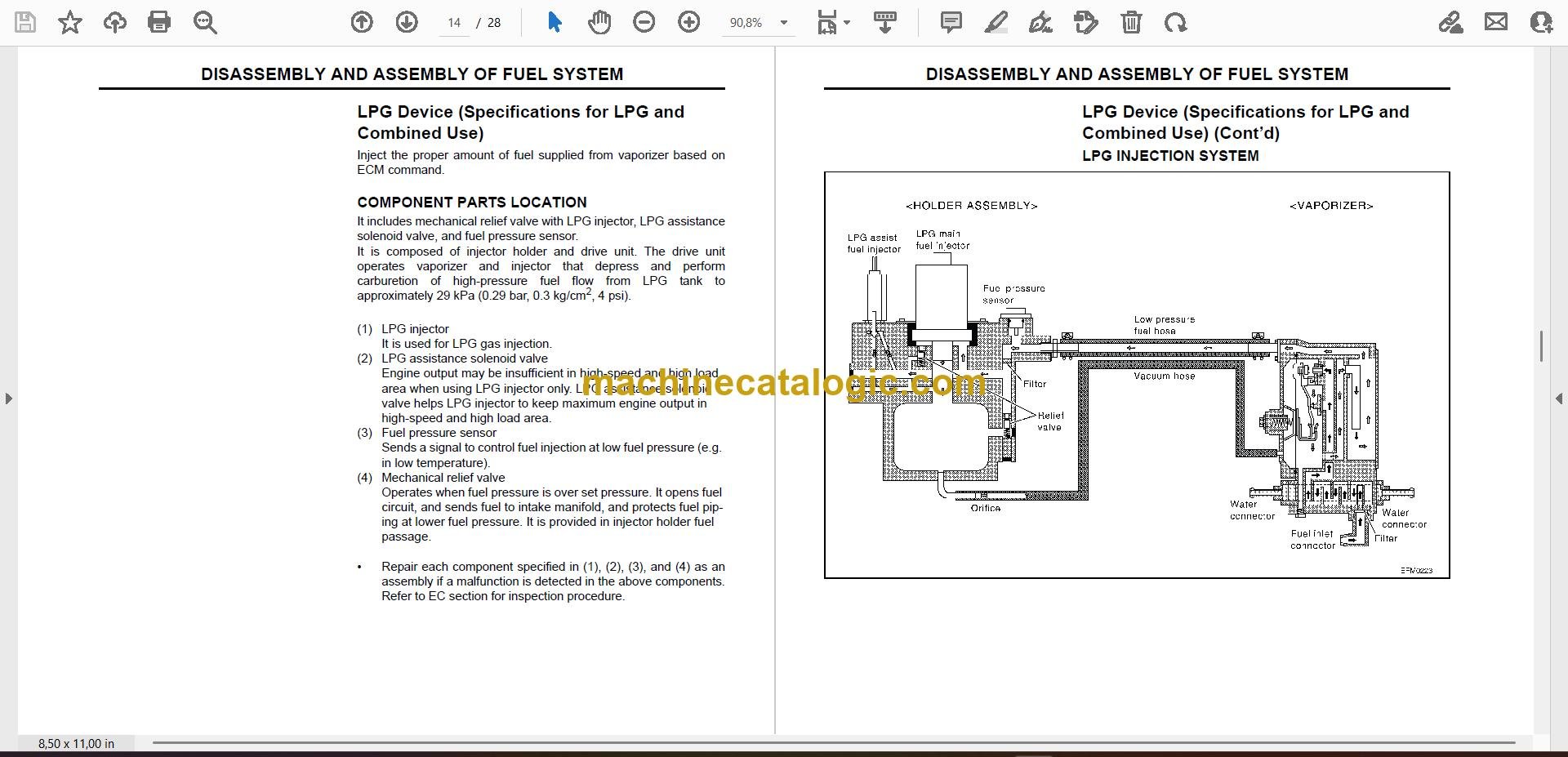This screenshot has height=757, width=1568.
Task: Open the sign document tool
Action: point(1040,22)
